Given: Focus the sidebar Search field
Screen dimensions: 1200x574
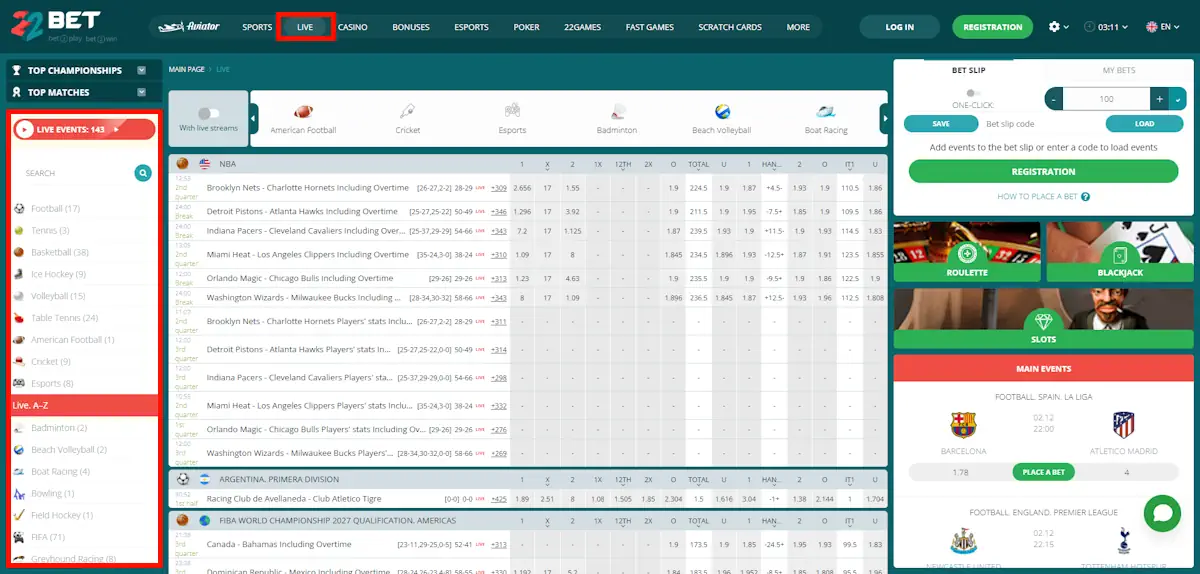Looking at the screenshot, I should 75,173.
